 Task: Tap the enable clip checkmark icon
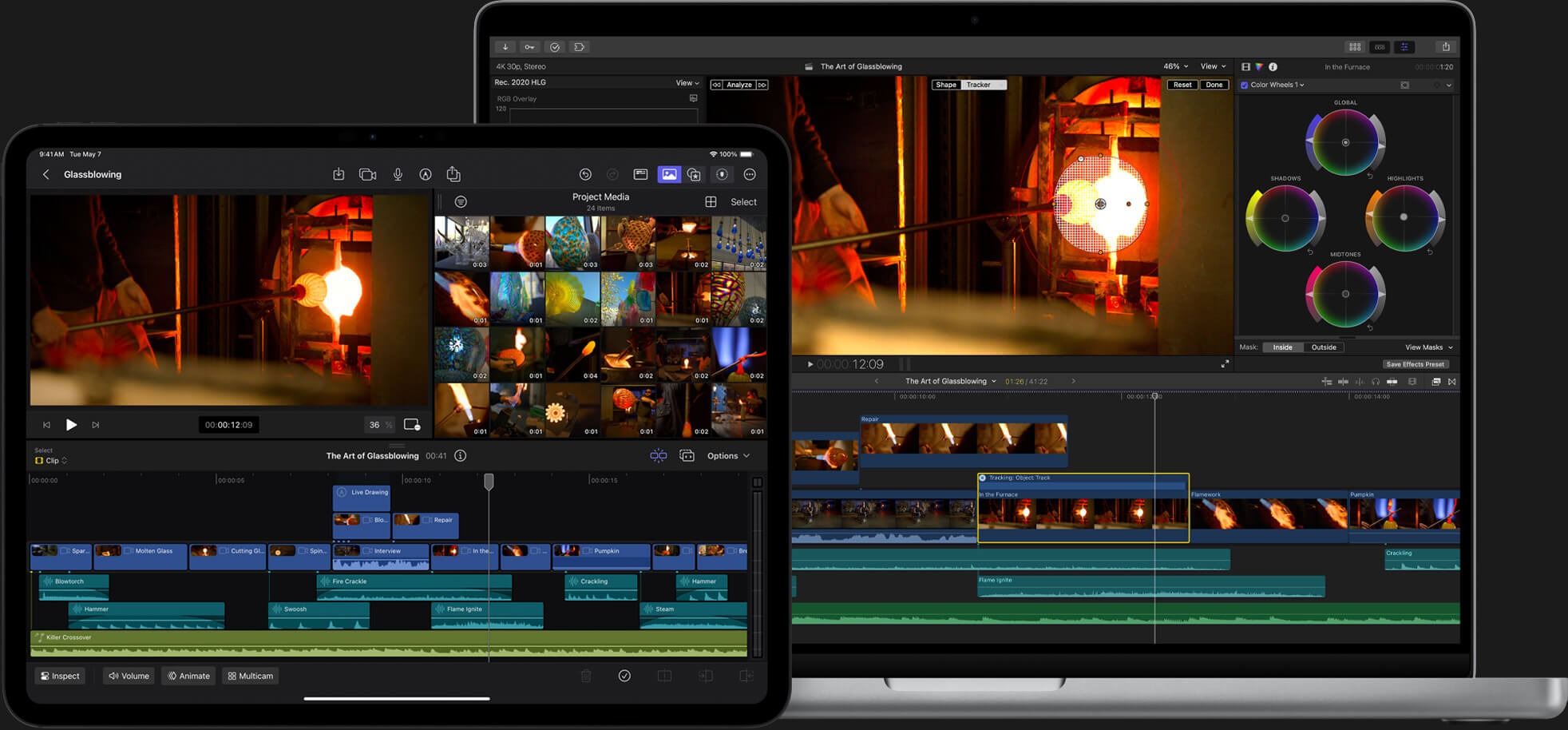coord(624,676)
